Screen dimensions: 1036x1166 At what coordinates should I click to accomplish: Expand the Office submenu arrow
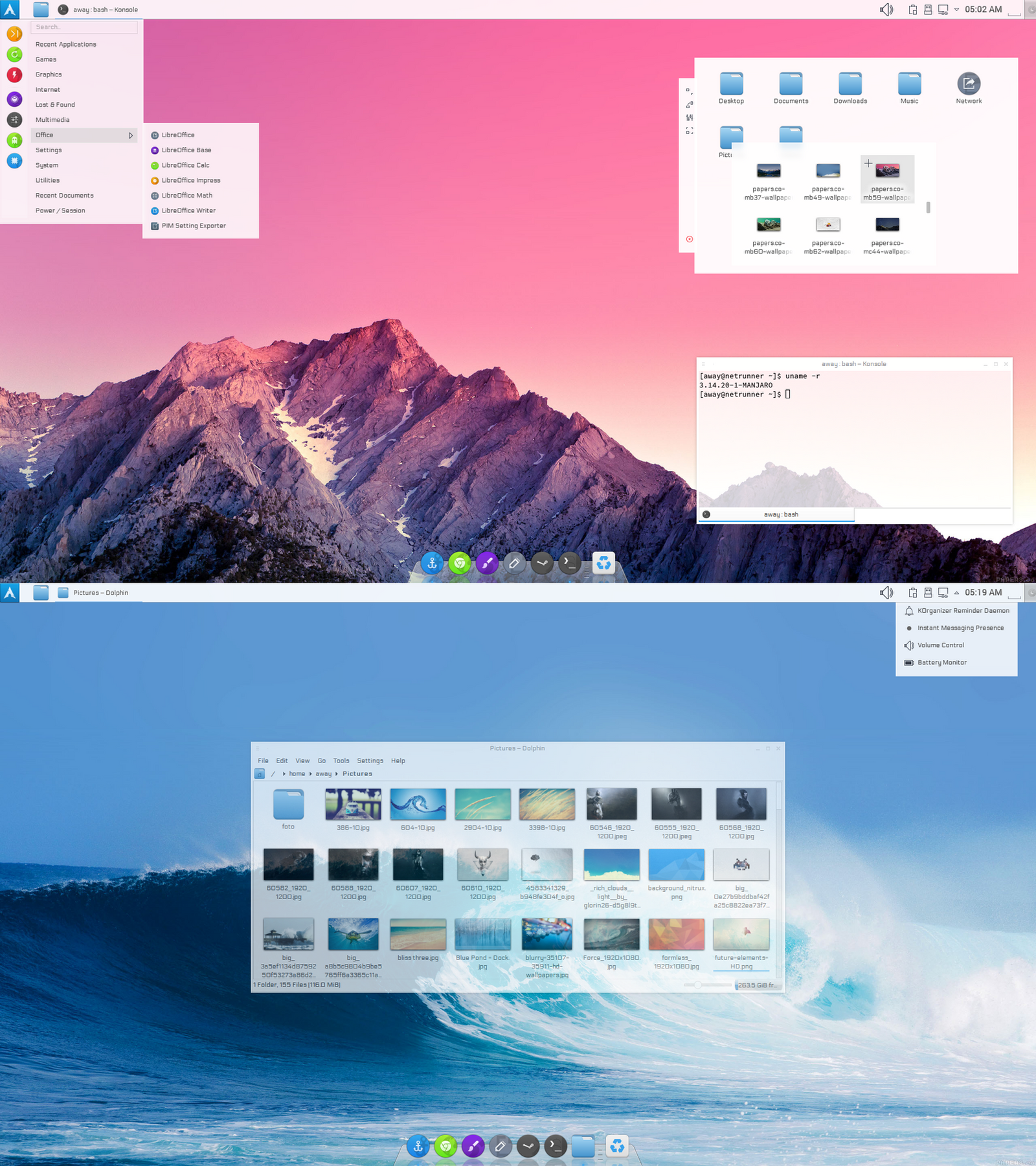[x=131, y=135]
